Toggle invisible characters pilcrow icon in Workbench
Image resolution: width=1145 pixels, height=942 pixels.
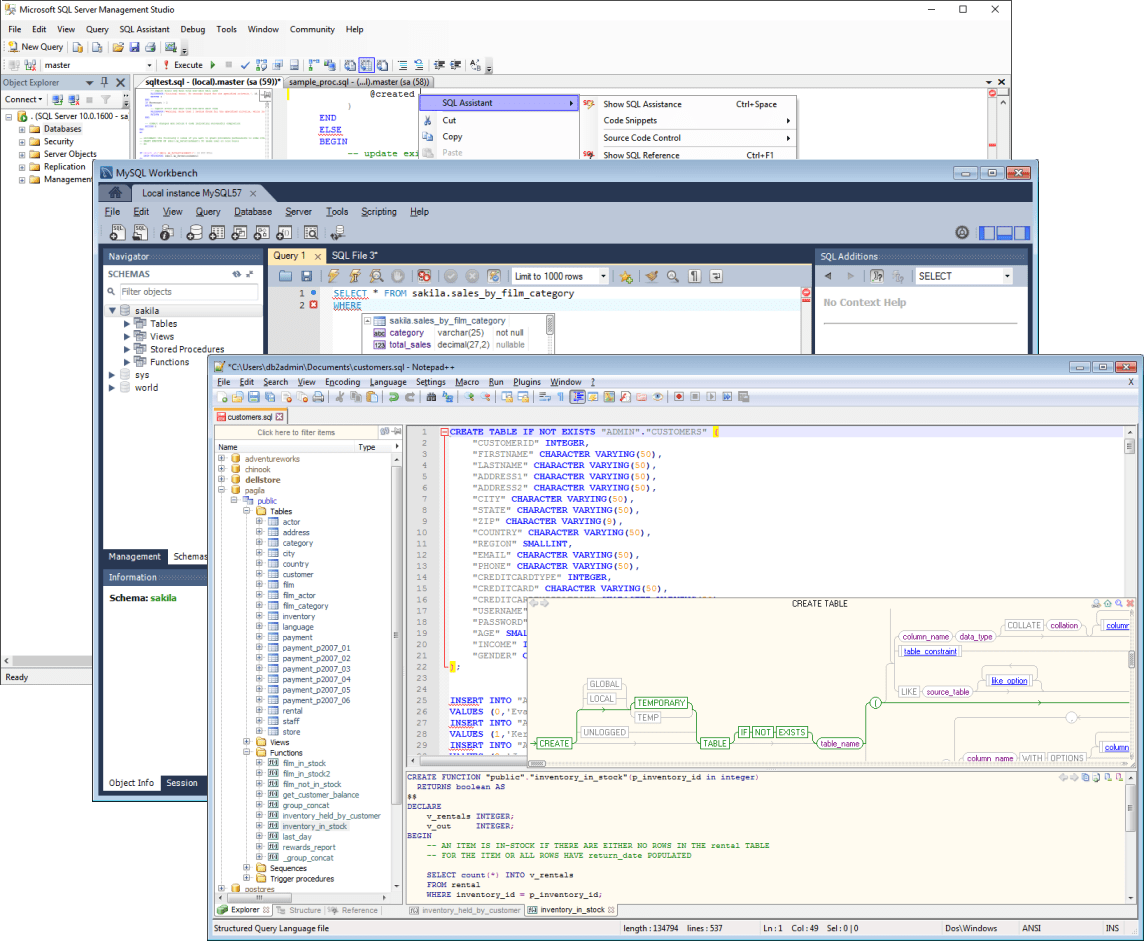tap(693, 276)
